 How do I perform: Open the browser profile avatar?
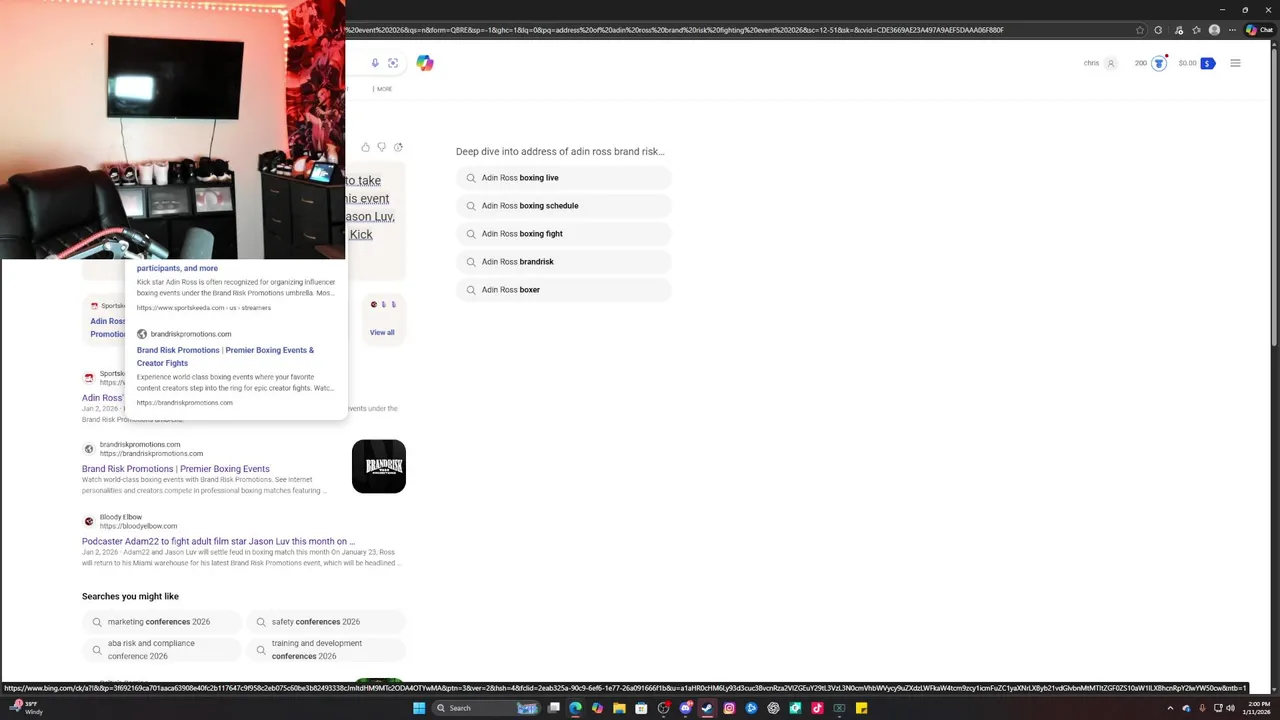[x=1214, y=30]
